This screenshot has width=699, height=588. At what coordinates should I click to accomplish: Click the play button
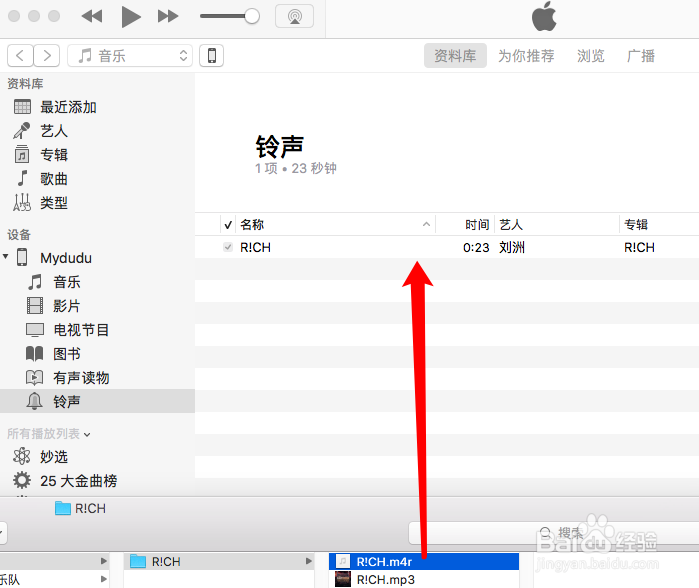[131, 17]
